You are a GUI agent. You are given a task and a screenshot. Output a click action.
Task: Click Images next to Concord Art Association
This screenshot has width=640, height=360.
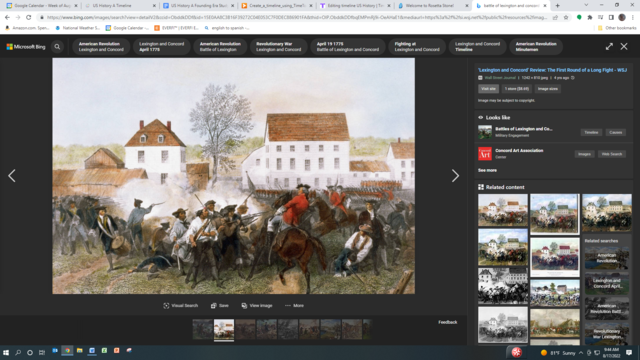(584, 154)
